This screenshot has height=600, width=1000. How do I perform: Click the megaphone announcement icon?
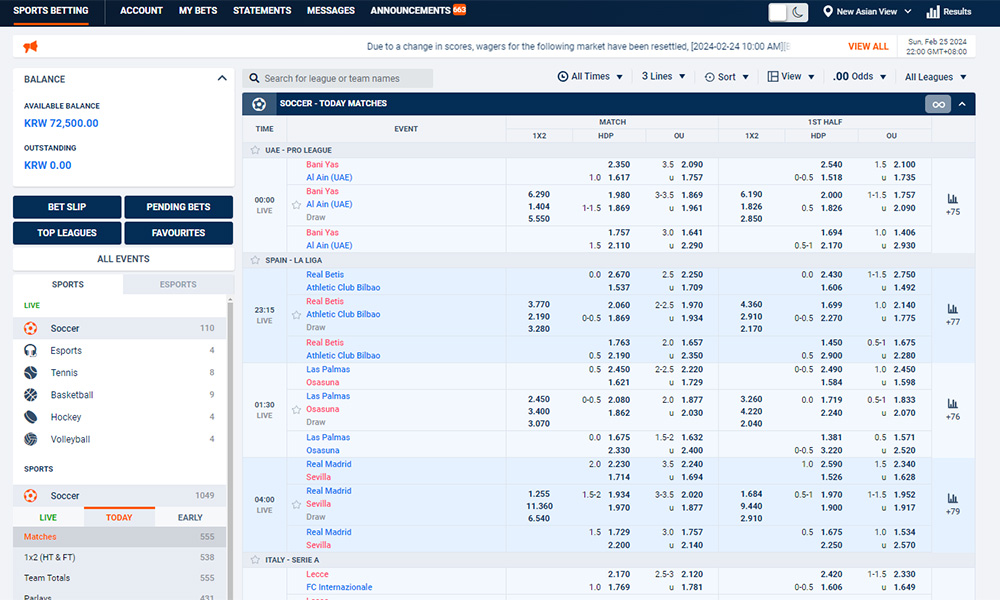30,47
